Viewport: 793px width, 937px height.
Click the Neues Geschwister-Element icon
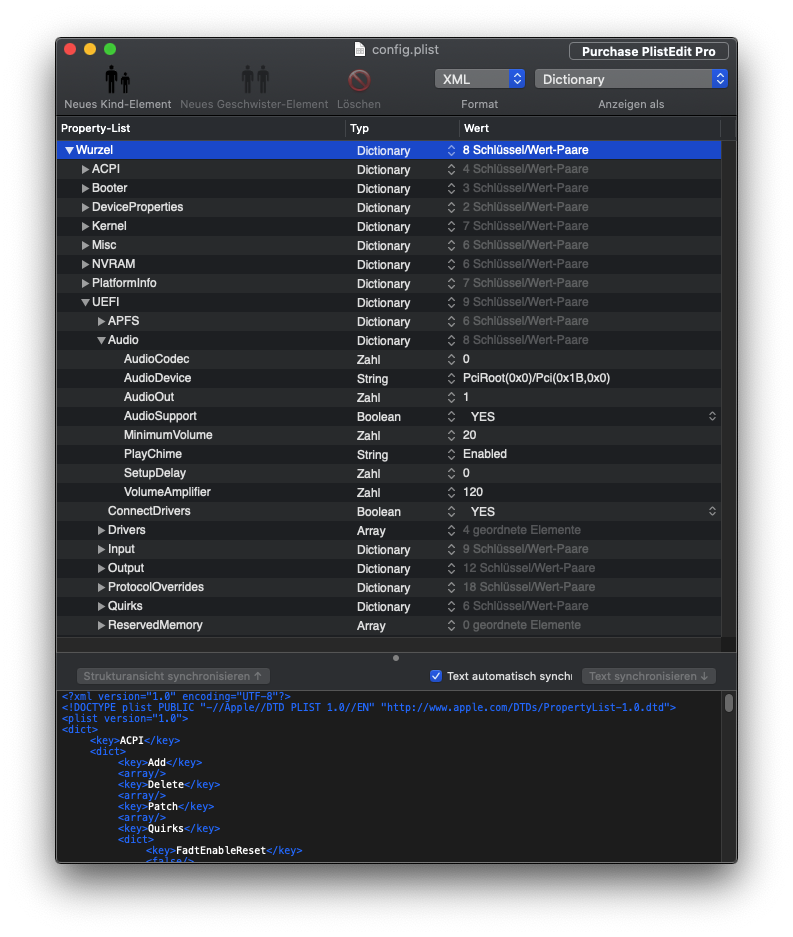[x=255, y=79]
